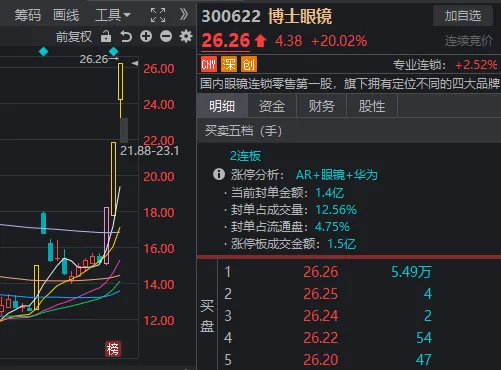Switch to the 财务 tab
Screen dimensions: 501x370
point(322,106)
